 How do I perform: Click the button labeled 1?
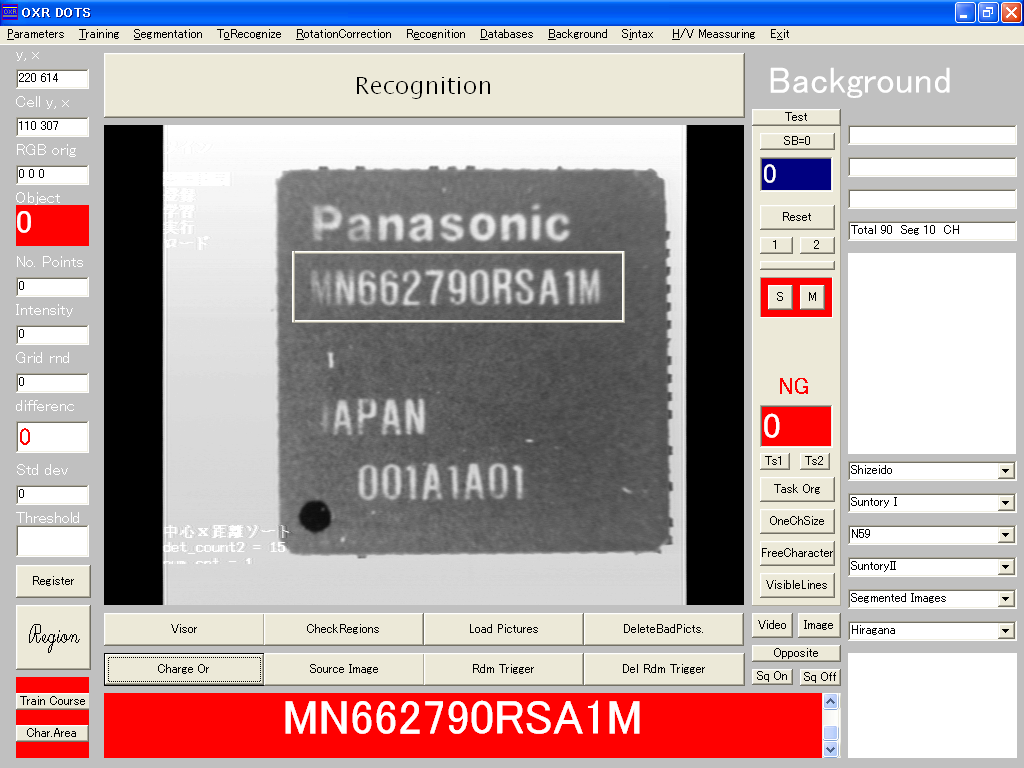tap(776, 245)
